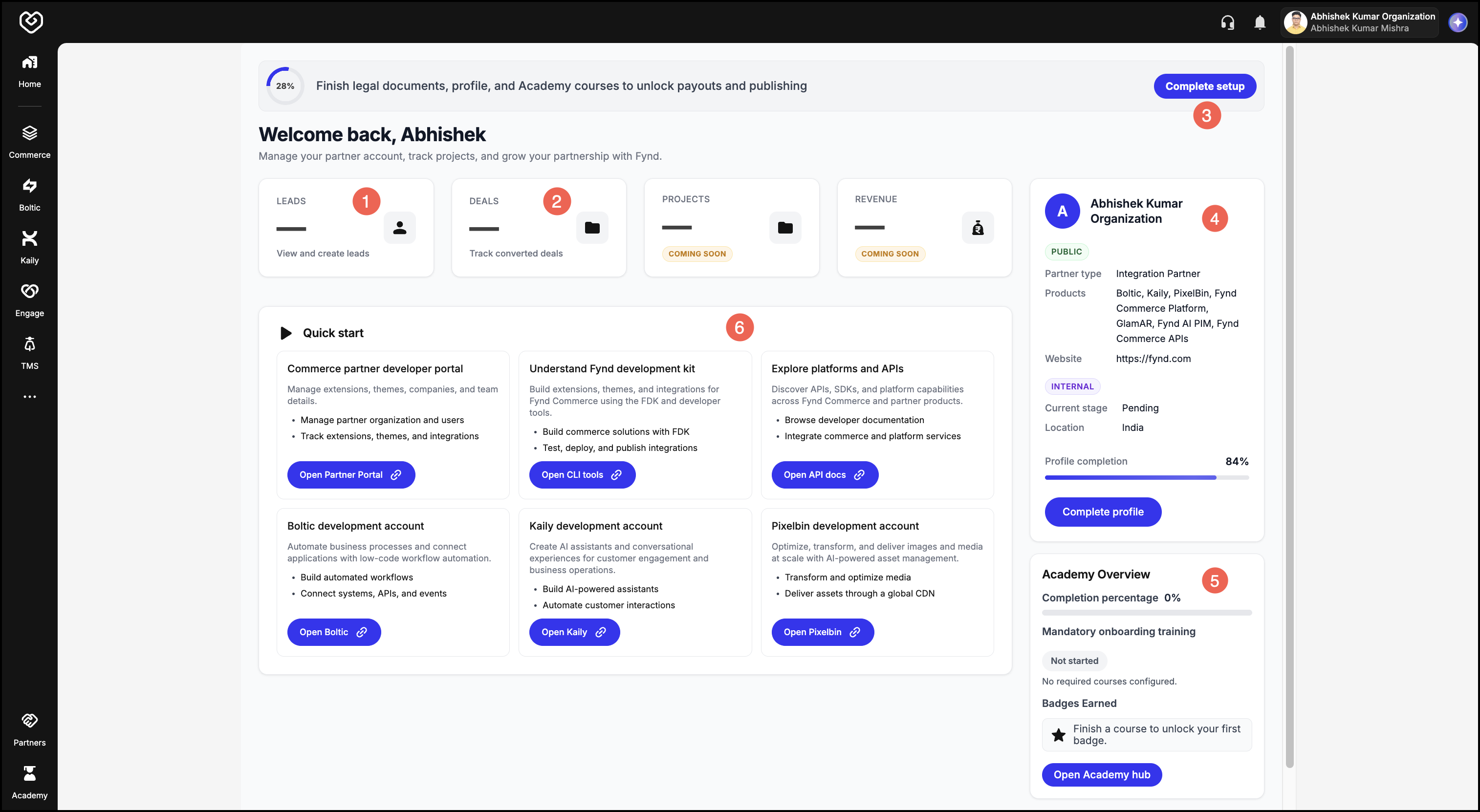This screenshot has height=812, width=1480.
Task: Click the Academy completion percentage bar
Action: tap(1146, 613)
